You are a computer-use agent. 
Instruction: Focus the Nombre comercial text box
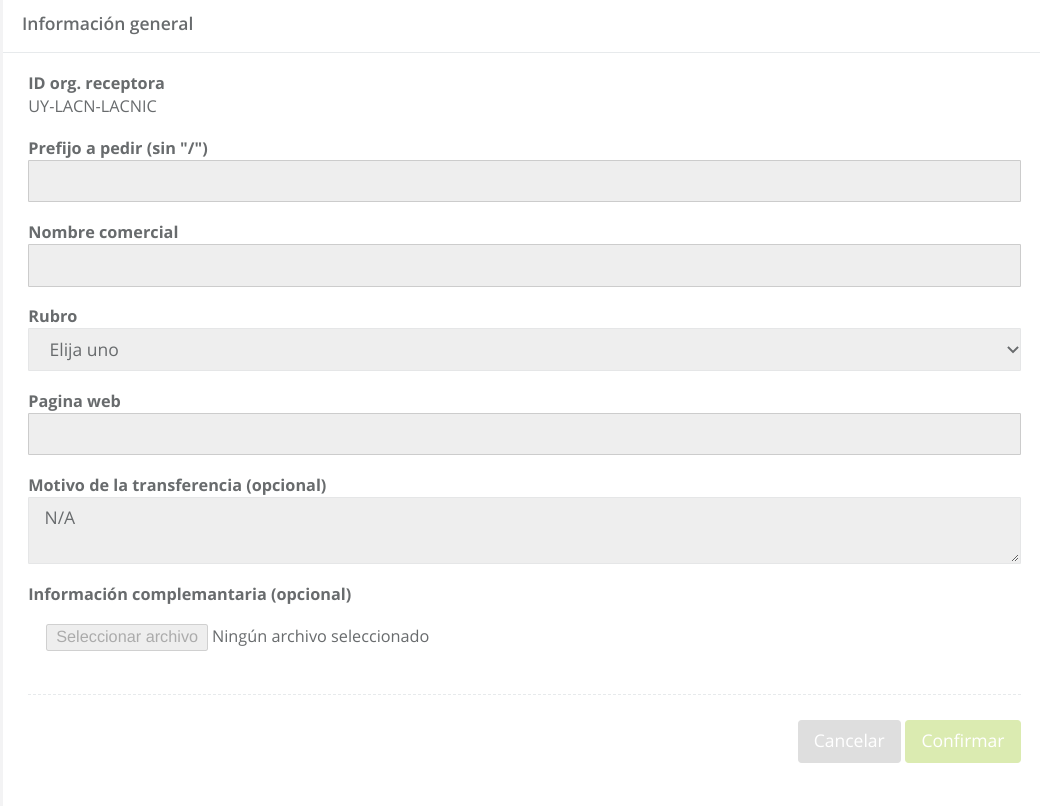point(524,265)
